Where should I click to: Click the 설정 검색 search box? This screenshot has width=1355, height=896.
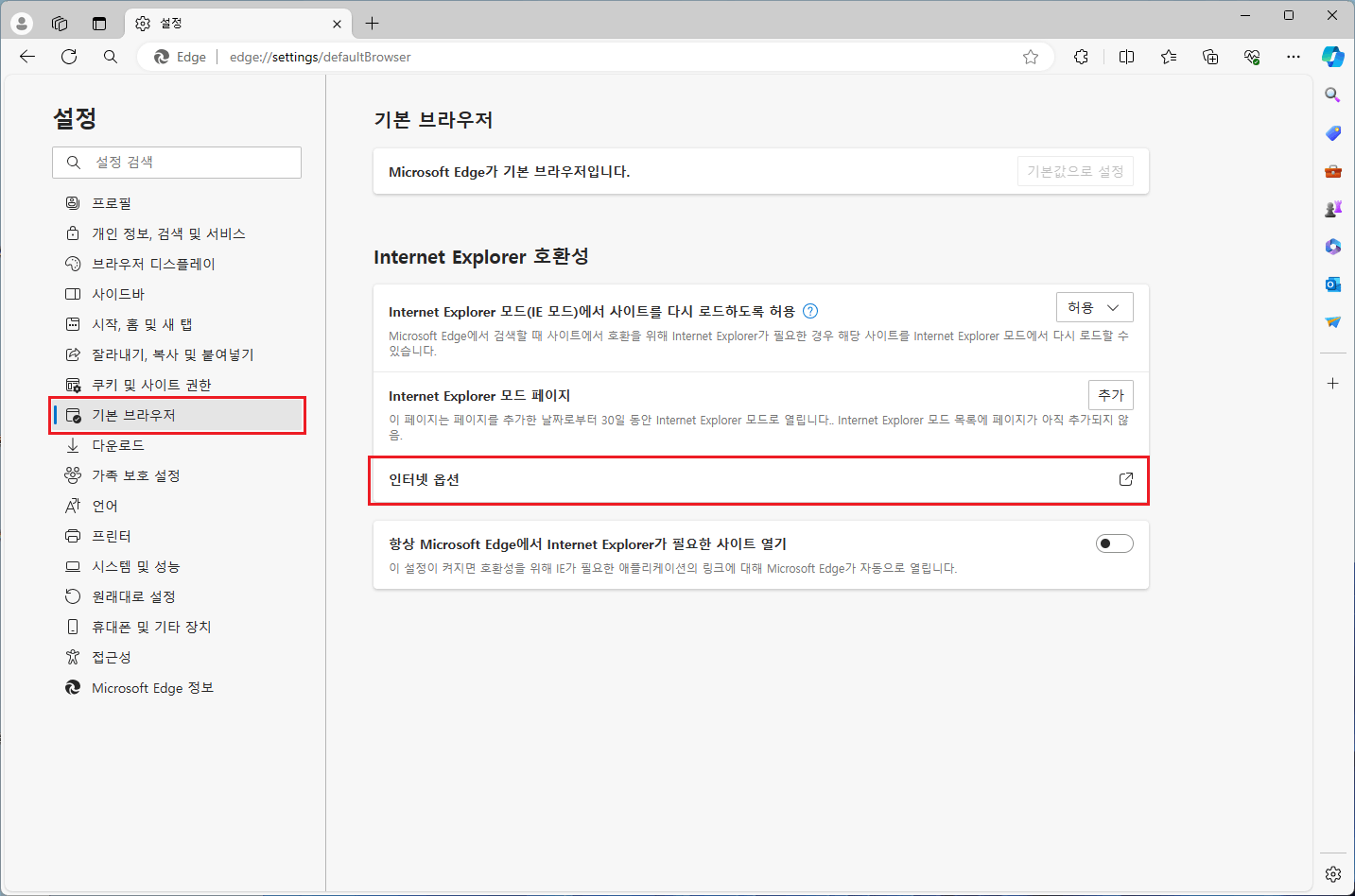pyautogui.click(x=177, y=163)
